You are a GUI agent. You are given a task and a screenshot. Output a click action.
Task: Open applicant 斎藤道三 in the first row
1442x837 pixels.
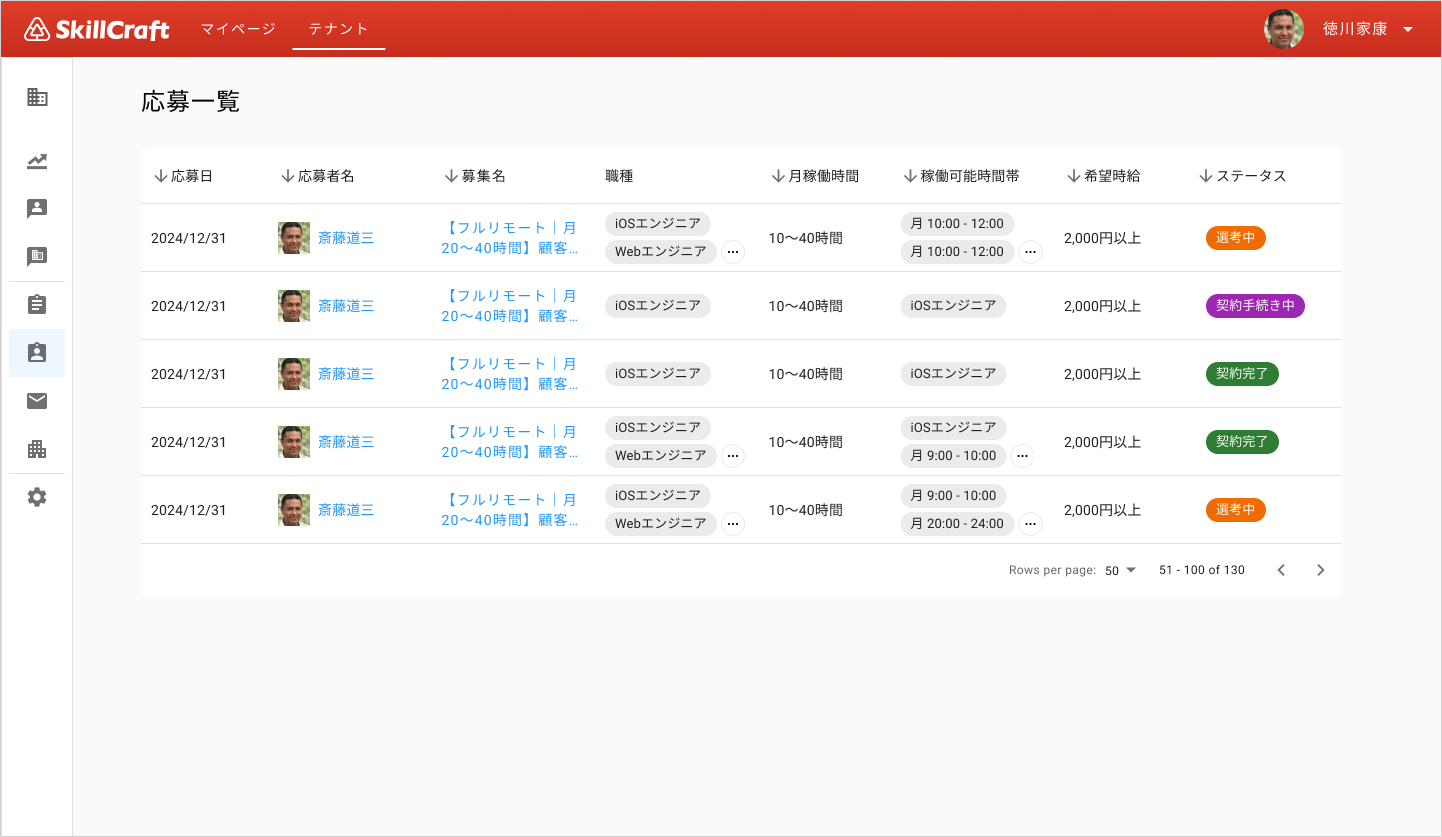coord(346,238)
